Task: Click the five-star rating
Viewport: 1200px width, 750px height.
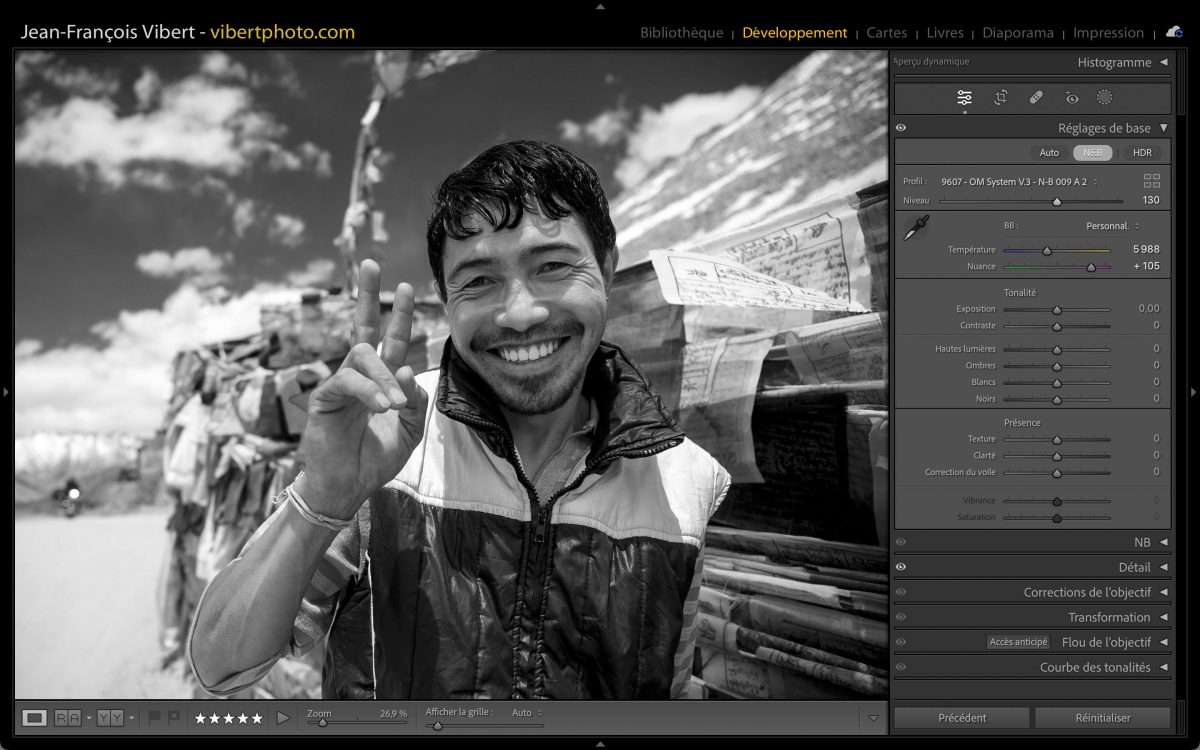Action: (228, 718)
